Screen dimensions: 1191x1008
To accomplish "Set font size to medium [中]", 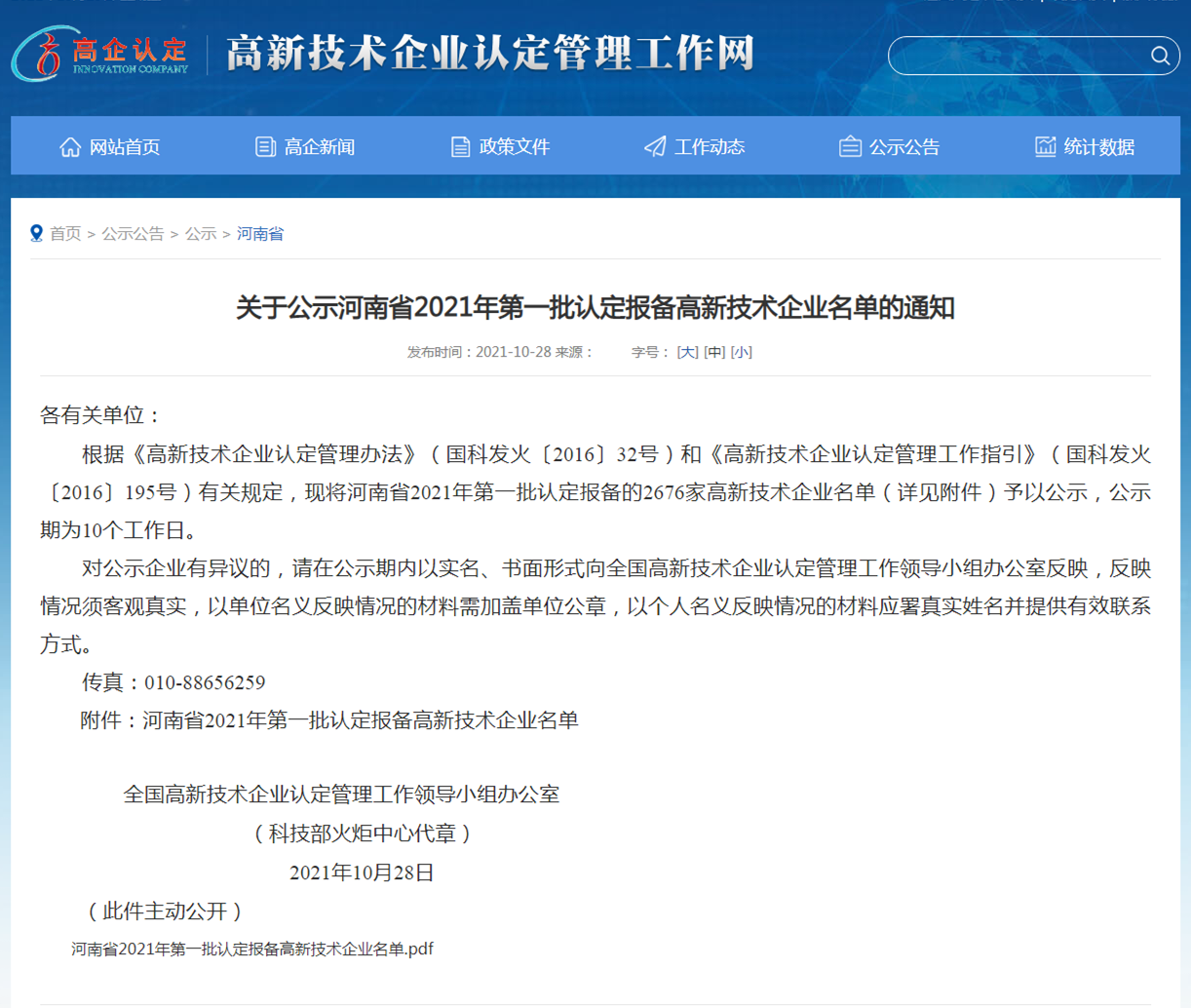I will point(714,352).
